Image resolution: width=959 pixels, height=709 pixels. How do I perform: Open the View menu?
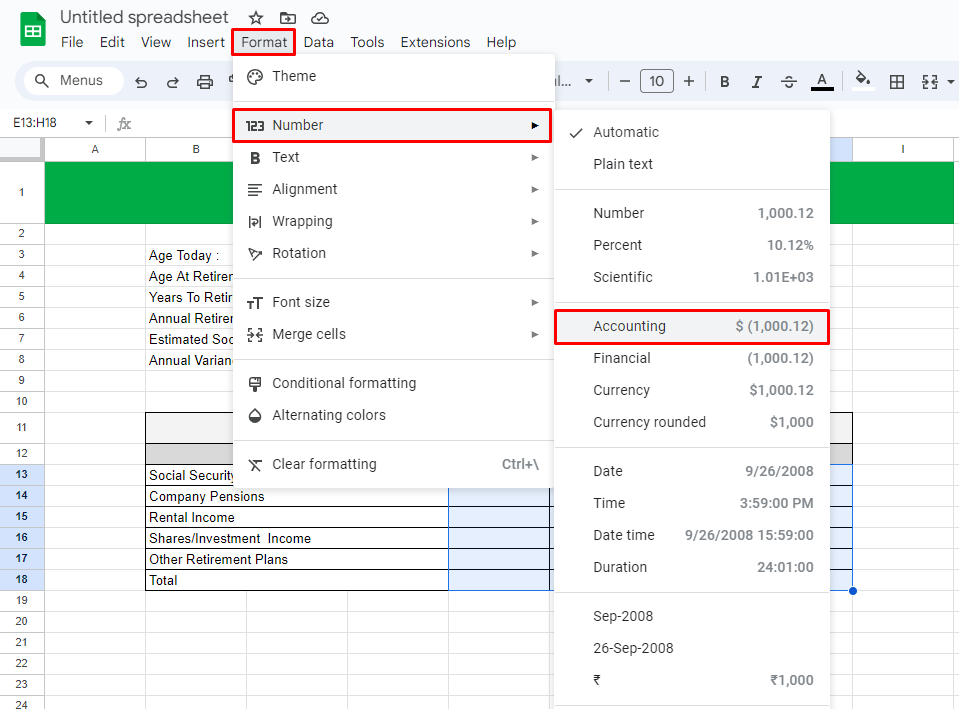(156, 42)
